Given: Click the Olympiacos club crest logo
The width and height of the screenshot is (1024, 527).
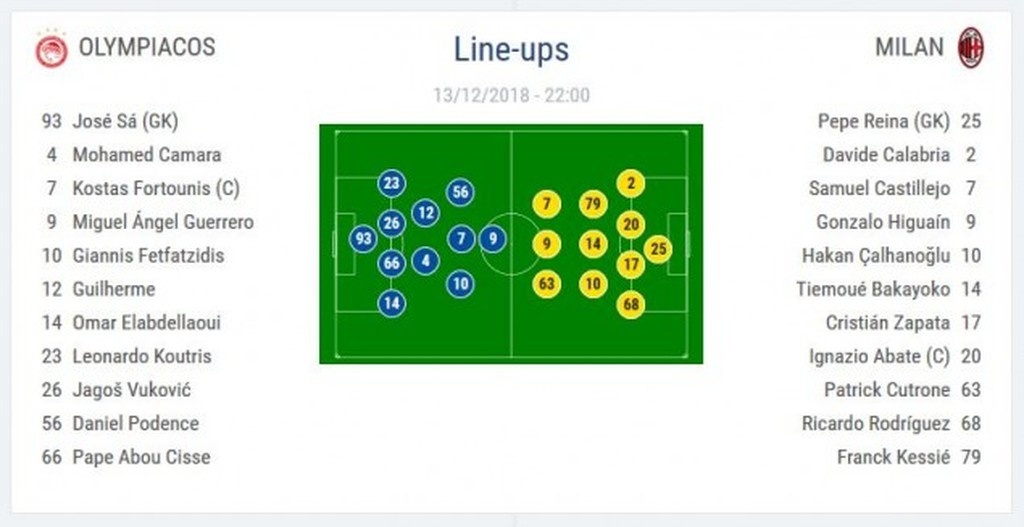Looking at the screenshot, I should [x=51, y=49].
